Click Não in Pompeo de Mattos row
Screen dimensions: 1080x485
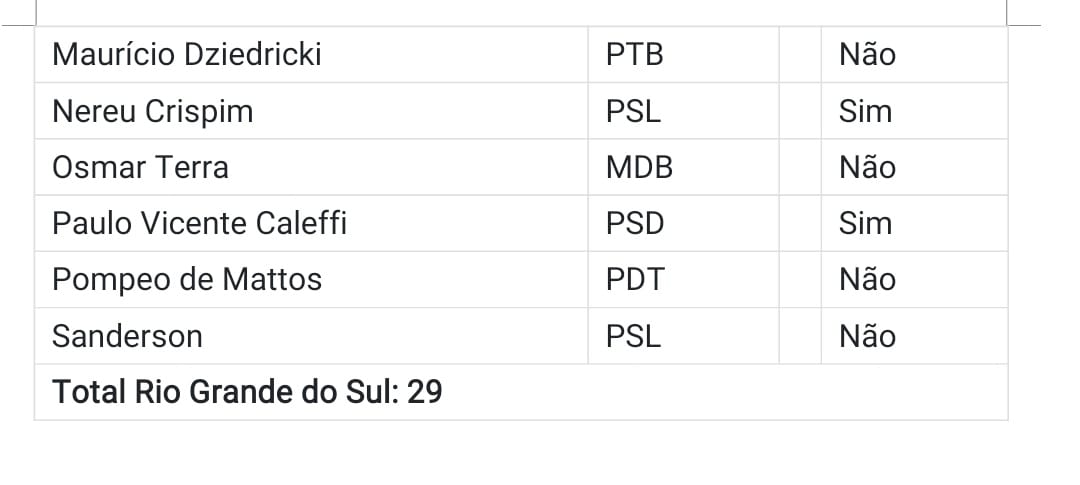[x=867, y=280]
